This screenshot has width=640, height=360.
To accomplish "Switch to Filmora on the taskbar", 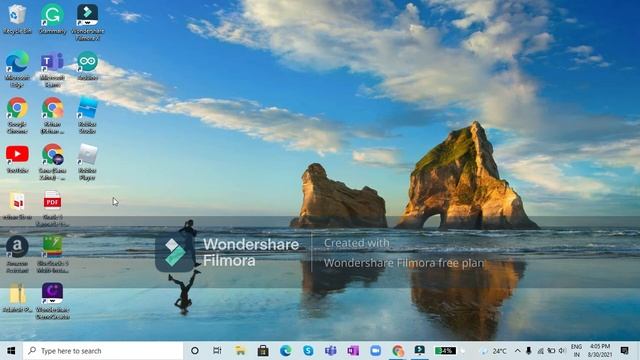I will [420, 351].
